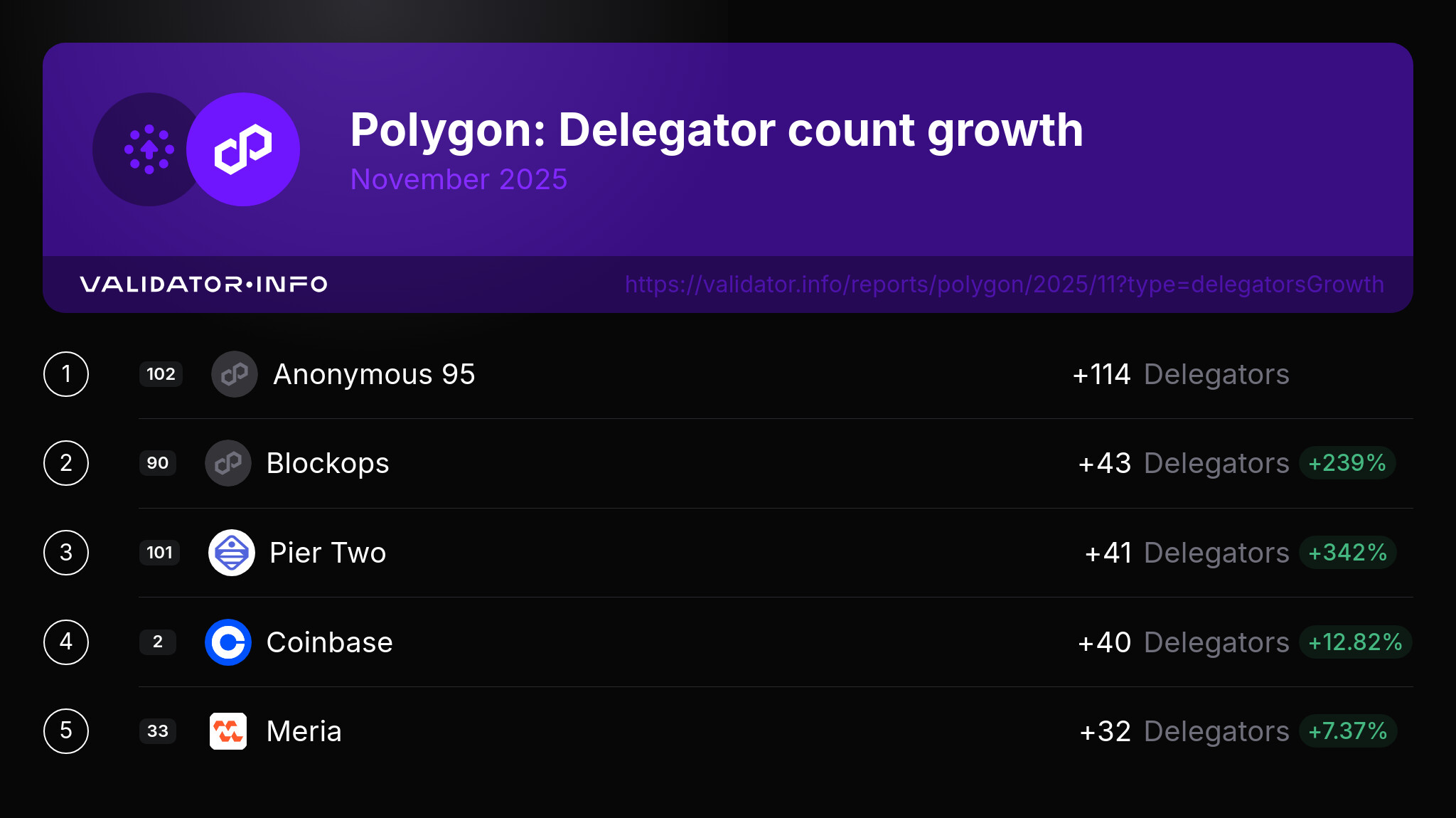Click the +342% growth badge
1456x818 pixels.
pyautogui.click(x=1348, y=553)
